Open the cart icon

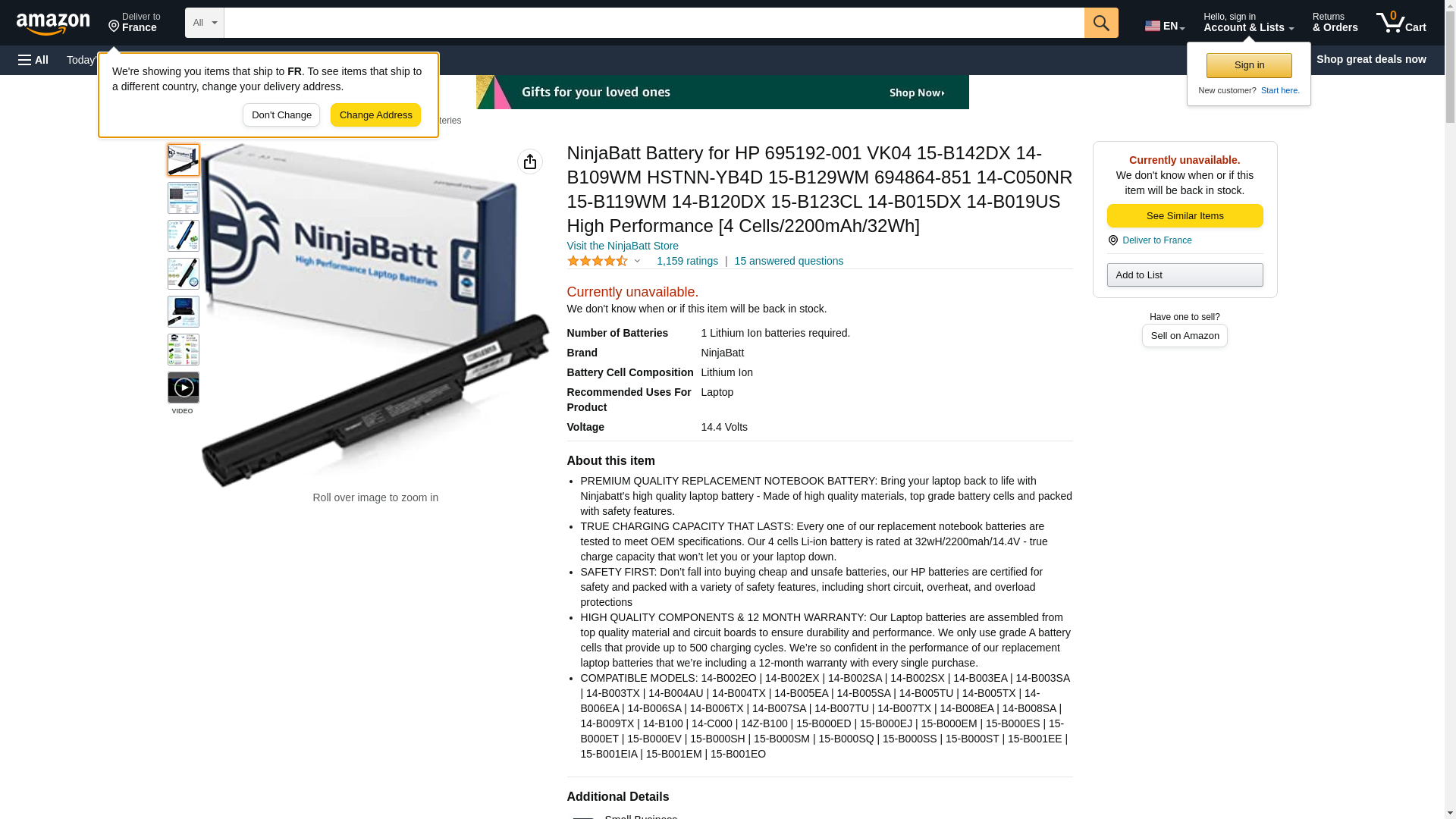1401,22
